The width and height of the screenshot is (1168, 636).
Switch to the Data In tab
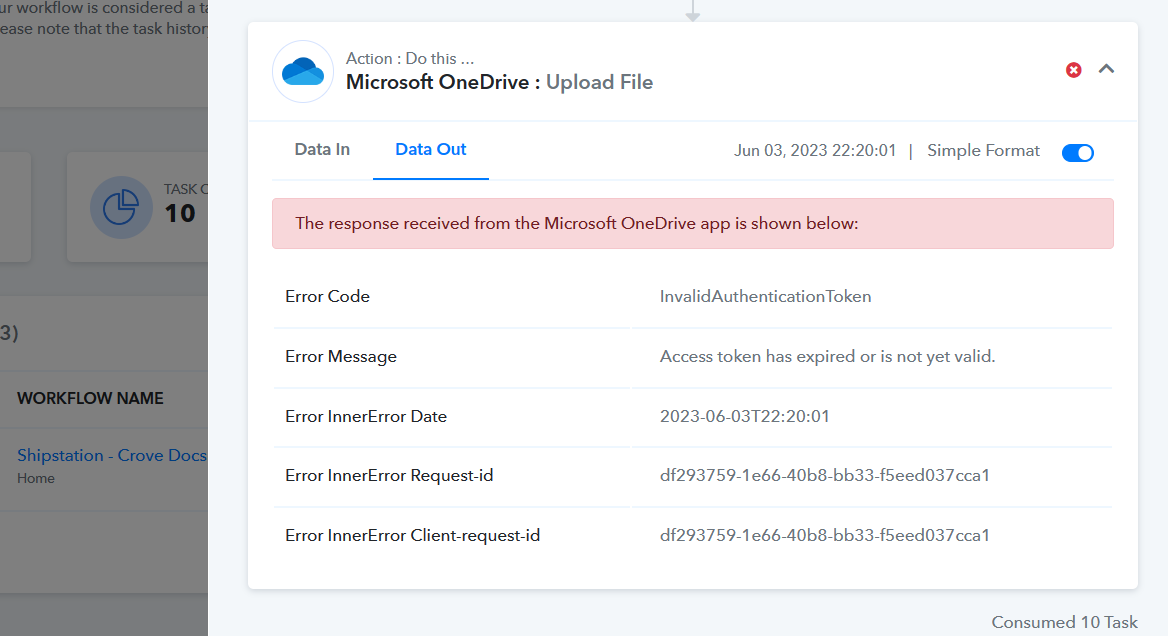pos(322,150)
